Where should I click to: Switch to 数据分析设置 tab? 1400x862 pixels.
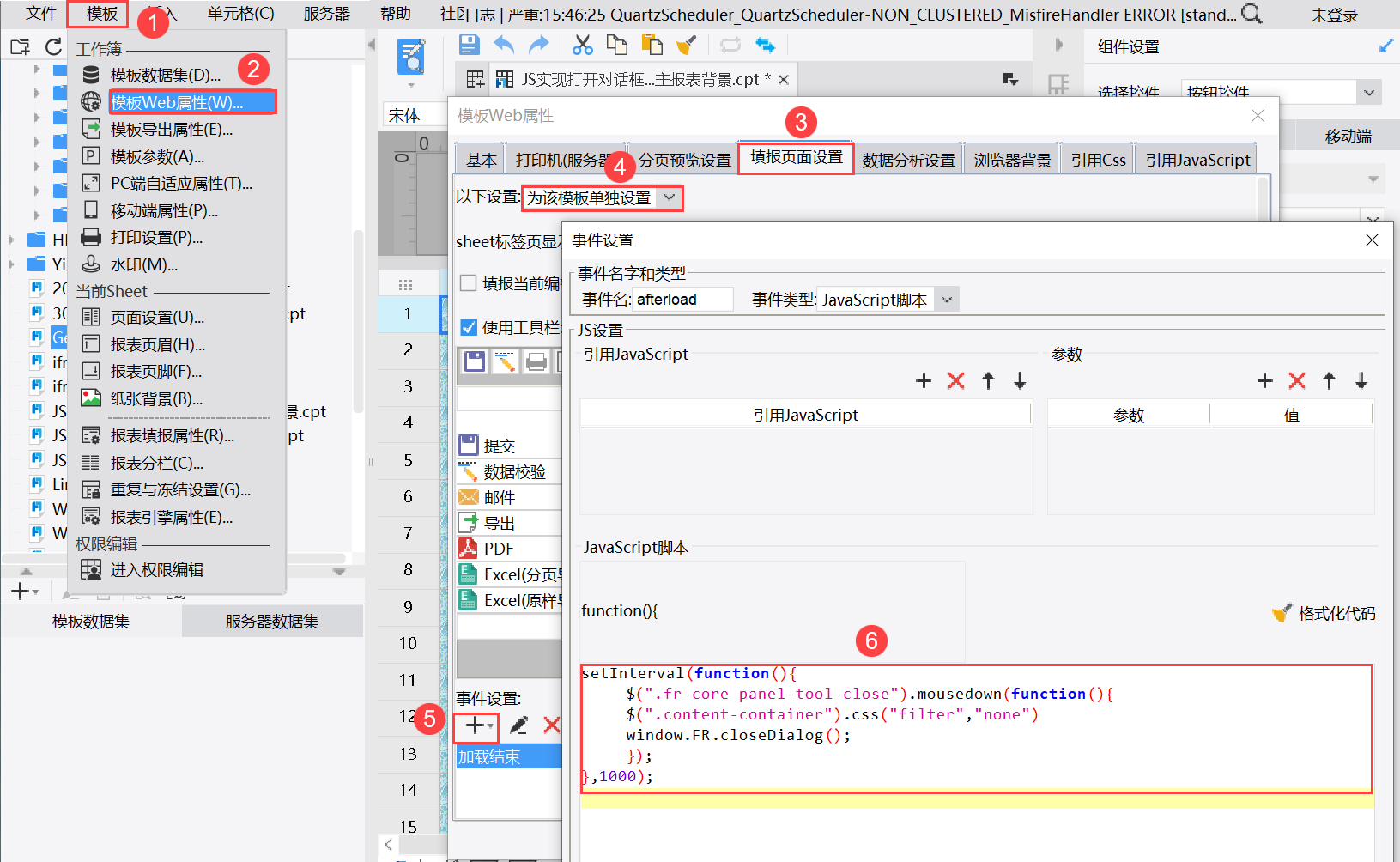coord(908,160)
